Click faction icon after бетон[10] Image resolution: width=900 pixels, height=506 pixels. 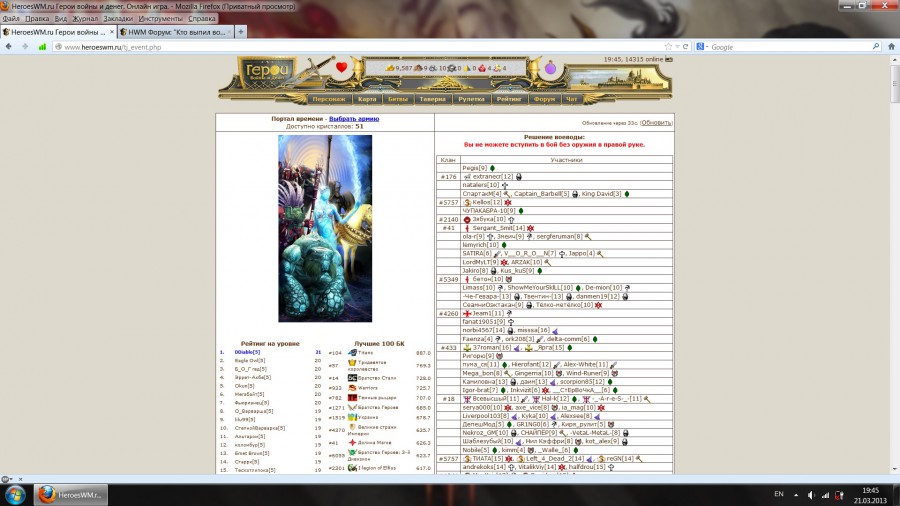(509, 279)
